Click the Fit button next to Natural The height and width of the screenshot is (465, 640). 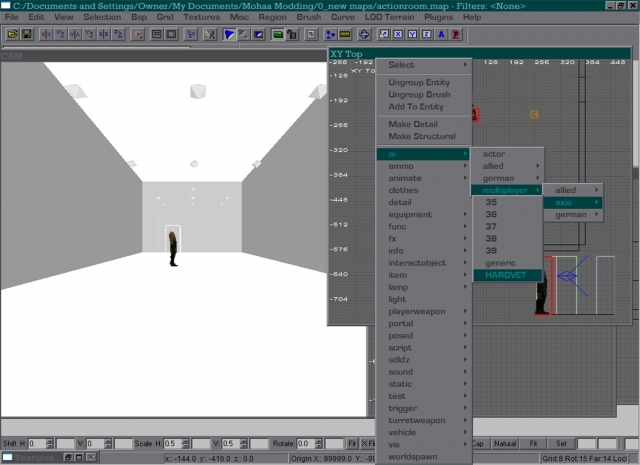(x=533, y=443)
